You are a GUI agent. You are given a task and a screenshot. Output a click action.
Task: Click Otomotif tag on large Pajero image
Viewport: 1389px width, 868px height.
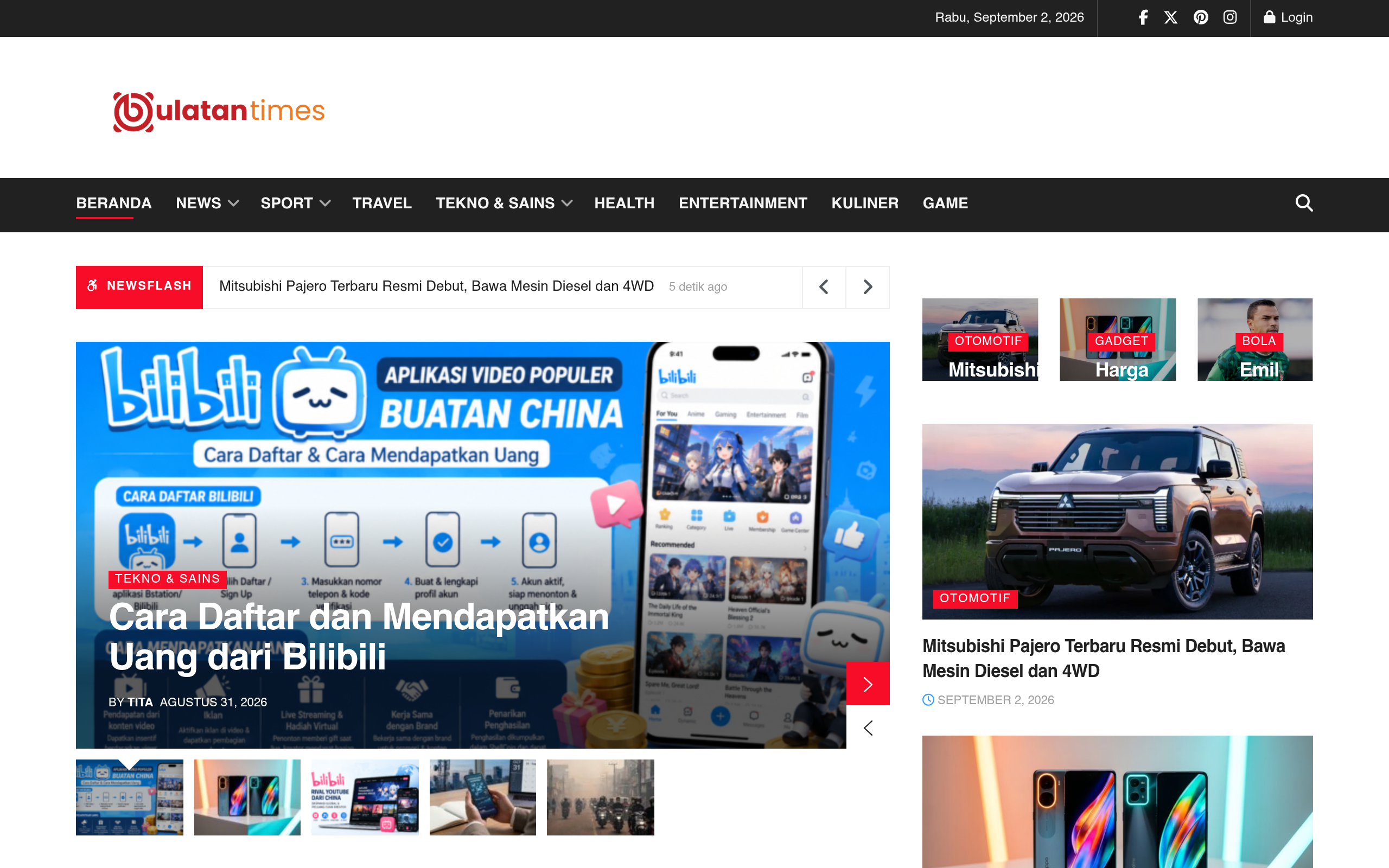974,598
